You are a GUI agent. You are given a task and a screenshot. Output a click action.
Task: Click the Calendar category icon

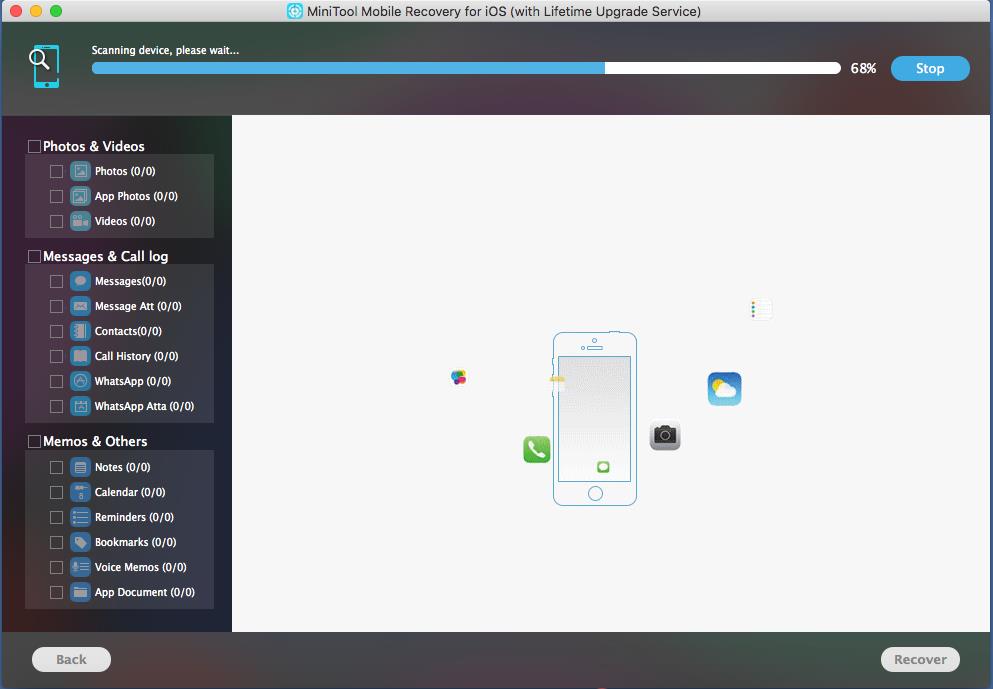(80, 492)
